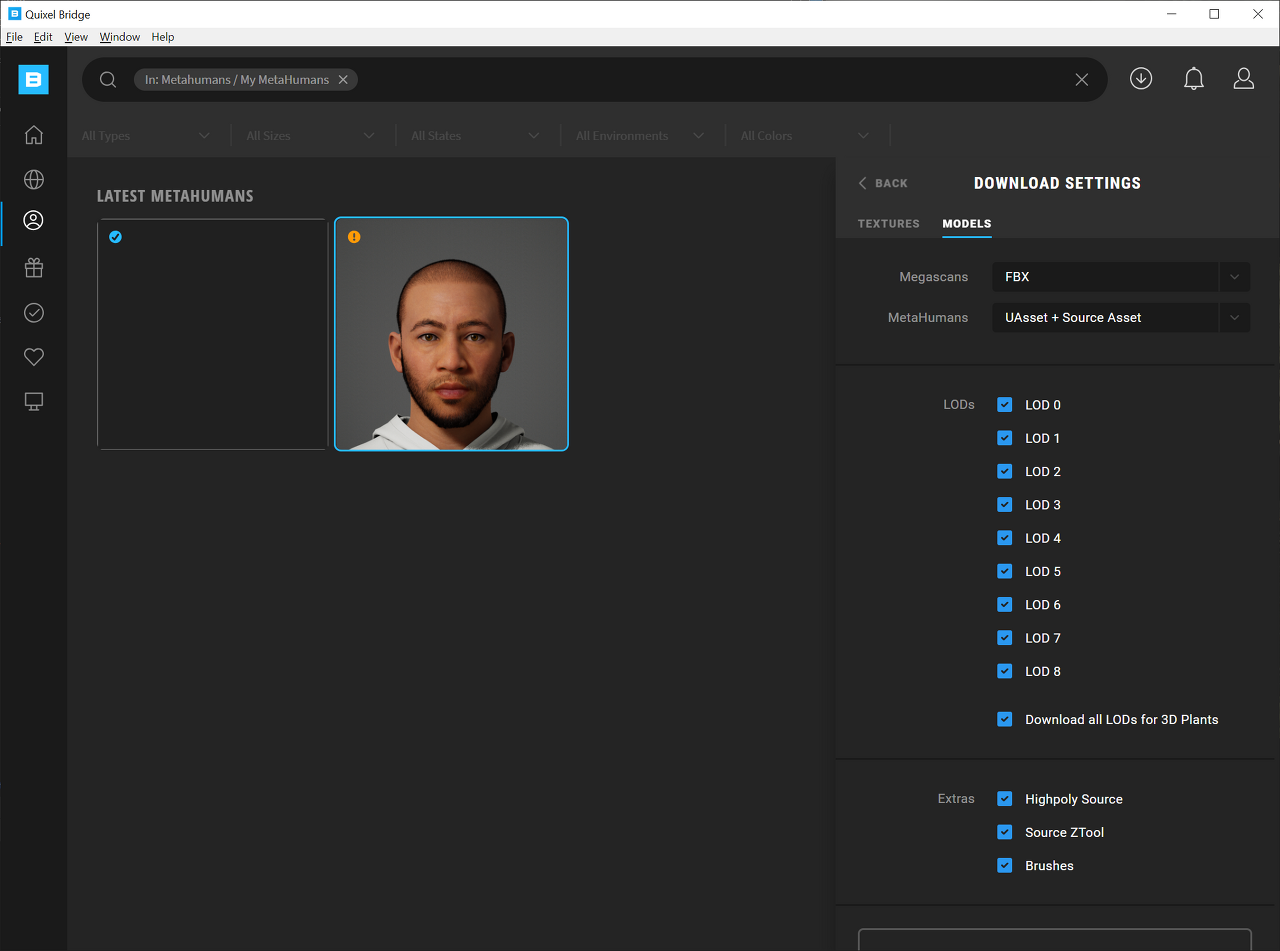This screenshot has width=1280, height=951.
Task: Open the Window menu
Action: [120, 37]
